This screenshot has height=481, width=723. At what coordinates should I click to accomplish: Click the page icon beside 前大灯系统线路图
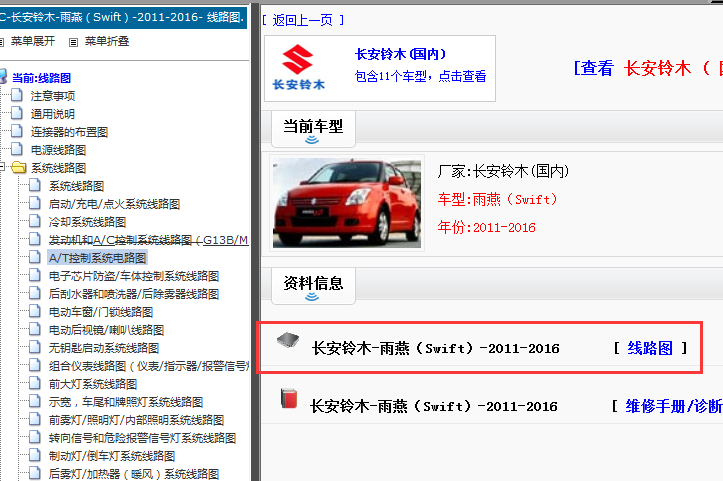point(35,383)
